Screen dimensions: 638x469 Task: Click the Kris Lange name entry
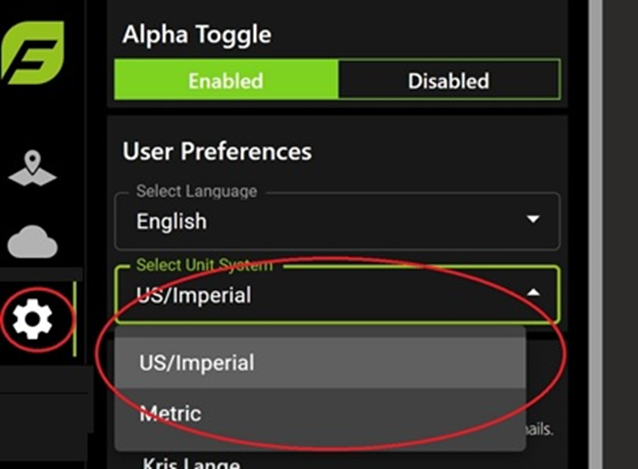click(x=191, y=463)
